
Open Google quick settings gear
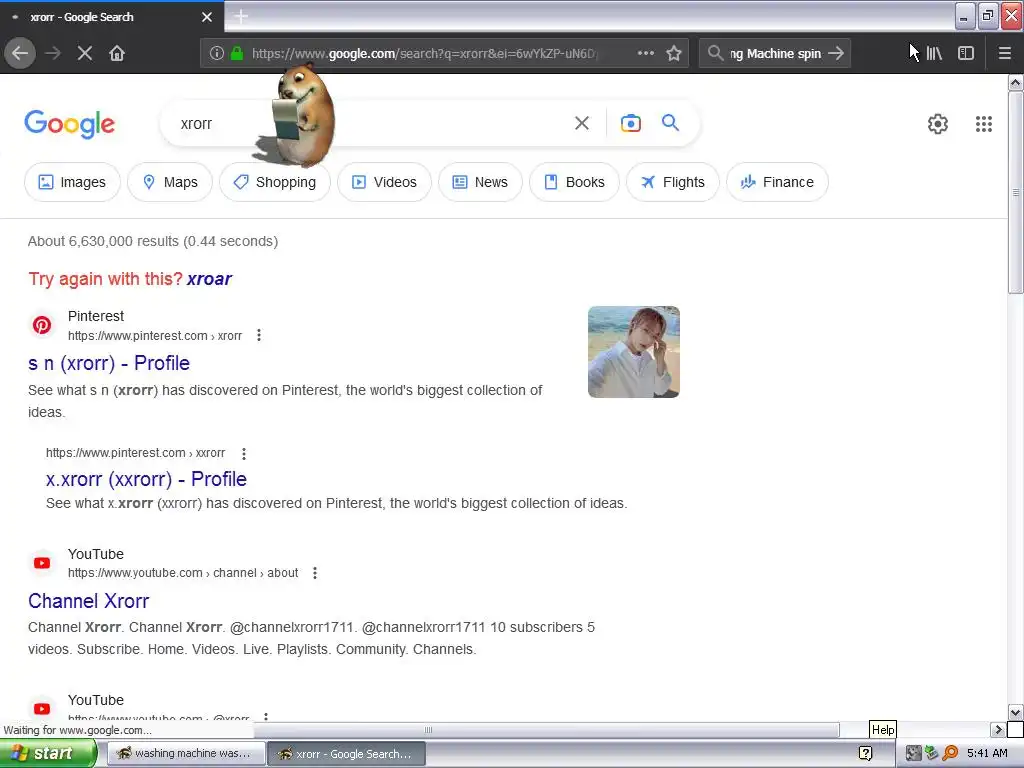tap(938, 123)
